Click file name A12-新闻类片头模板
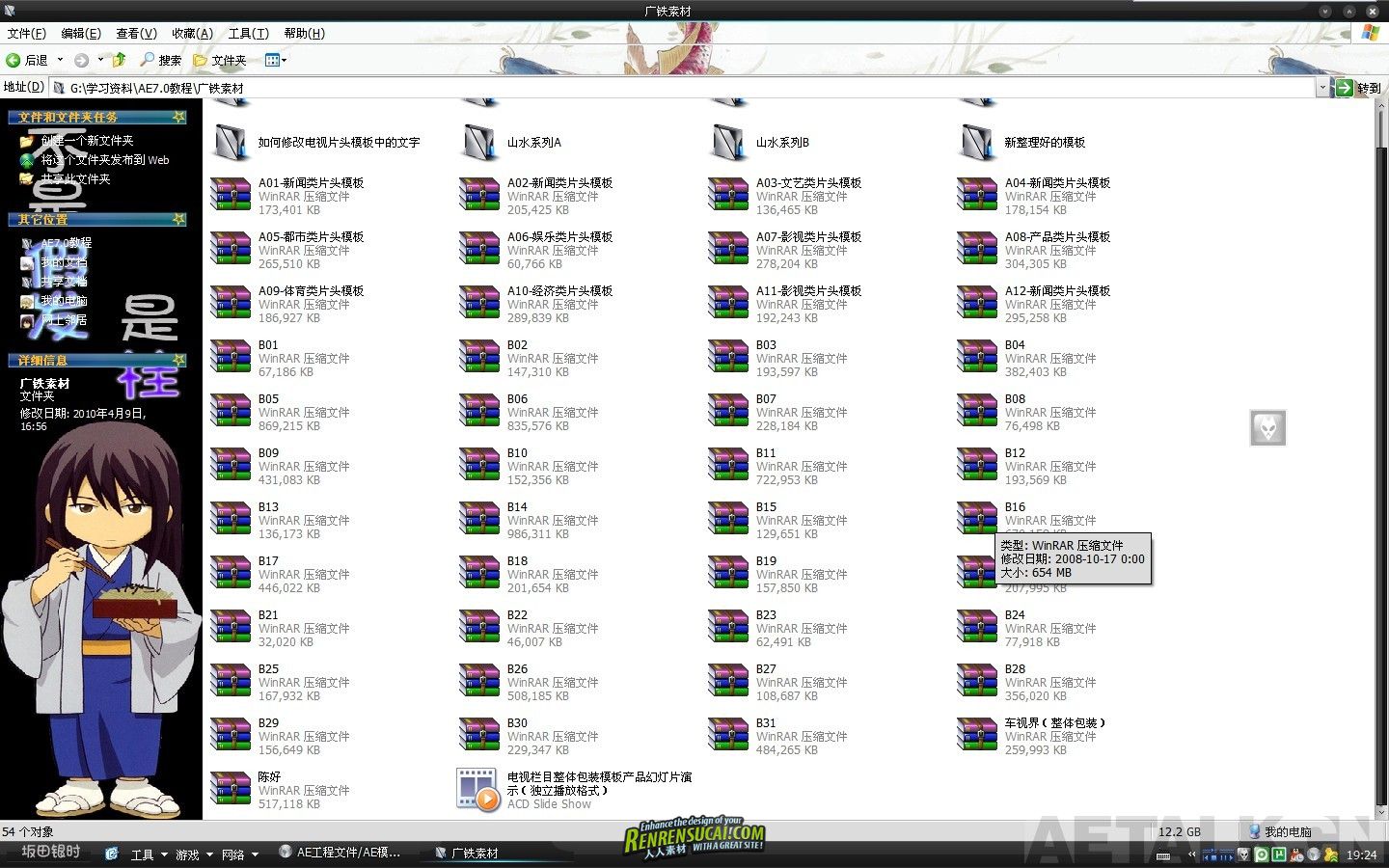Image resolution: width=1389 pixels, height=868 pixels. coord(1057,290)
